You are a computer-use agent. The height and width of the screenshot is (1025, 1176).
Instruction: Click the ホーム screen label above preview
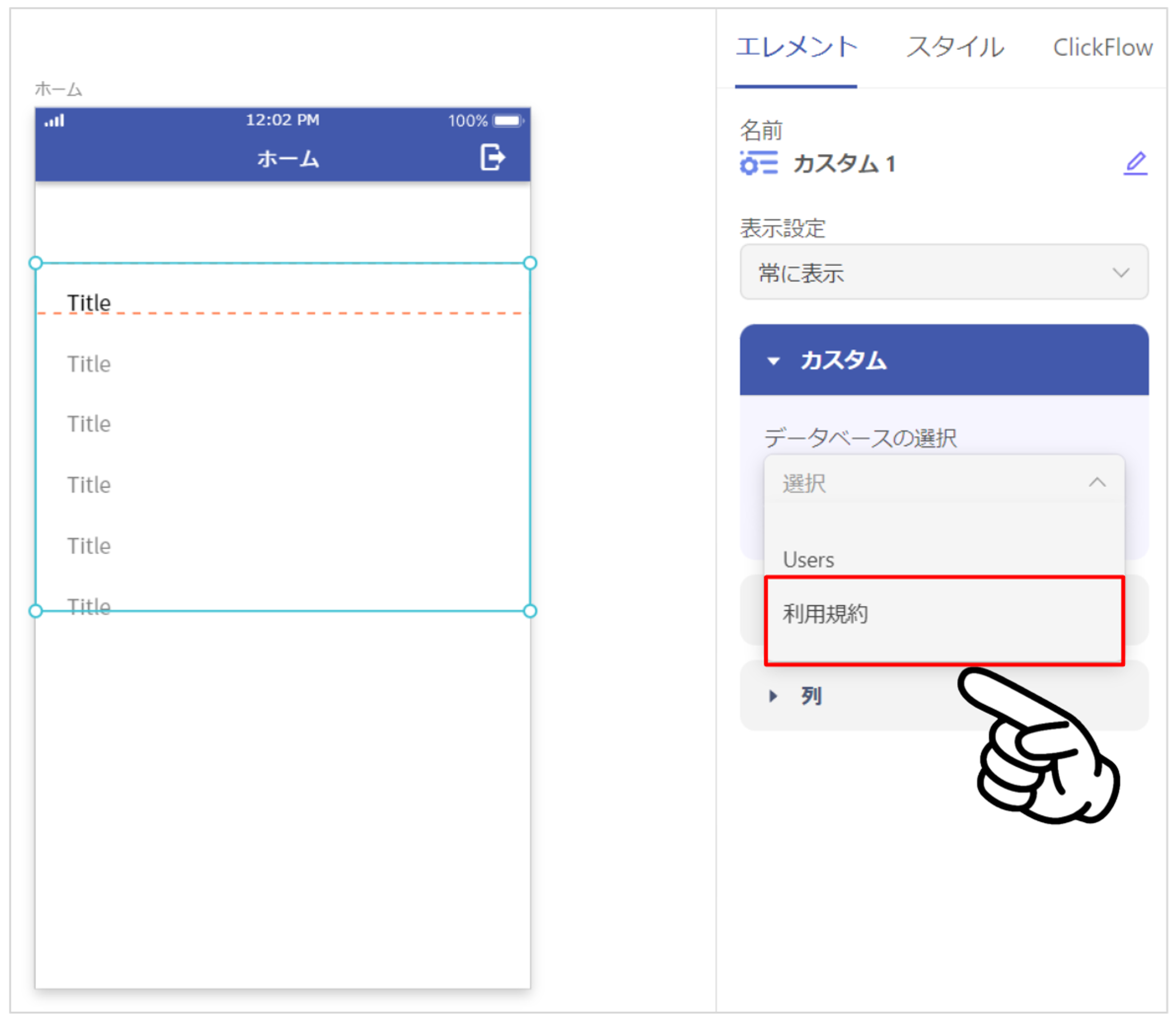tap(58, 89)
